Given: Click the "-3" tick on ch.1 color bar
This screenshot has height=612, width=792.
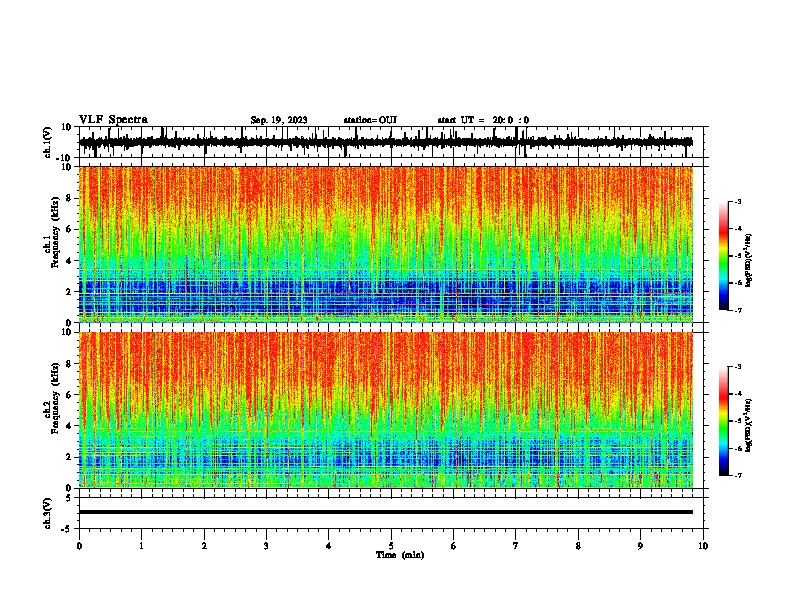Looking at the screenshot, I should (738, 201).
